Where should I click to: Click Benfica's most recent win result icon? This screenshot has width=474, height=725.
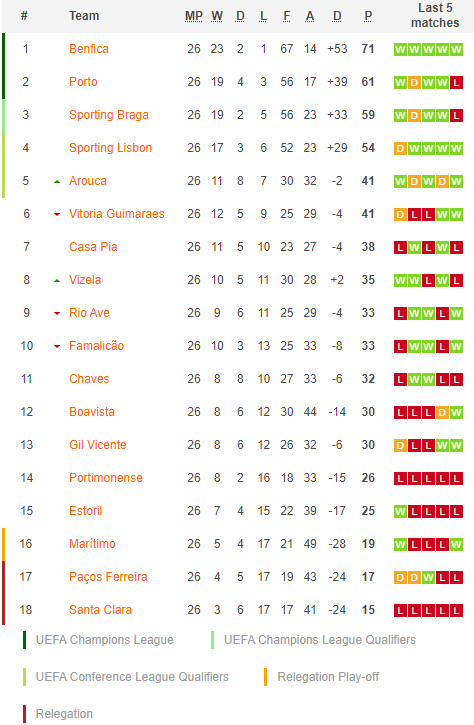(456, 49)
